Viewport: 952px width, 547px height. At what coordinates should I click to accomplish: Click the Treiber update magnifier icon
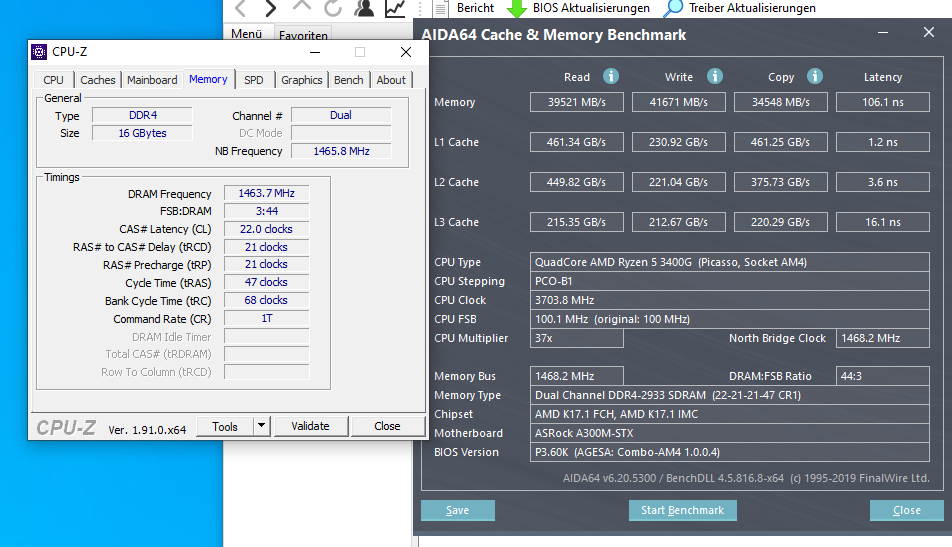coord(673,8)
